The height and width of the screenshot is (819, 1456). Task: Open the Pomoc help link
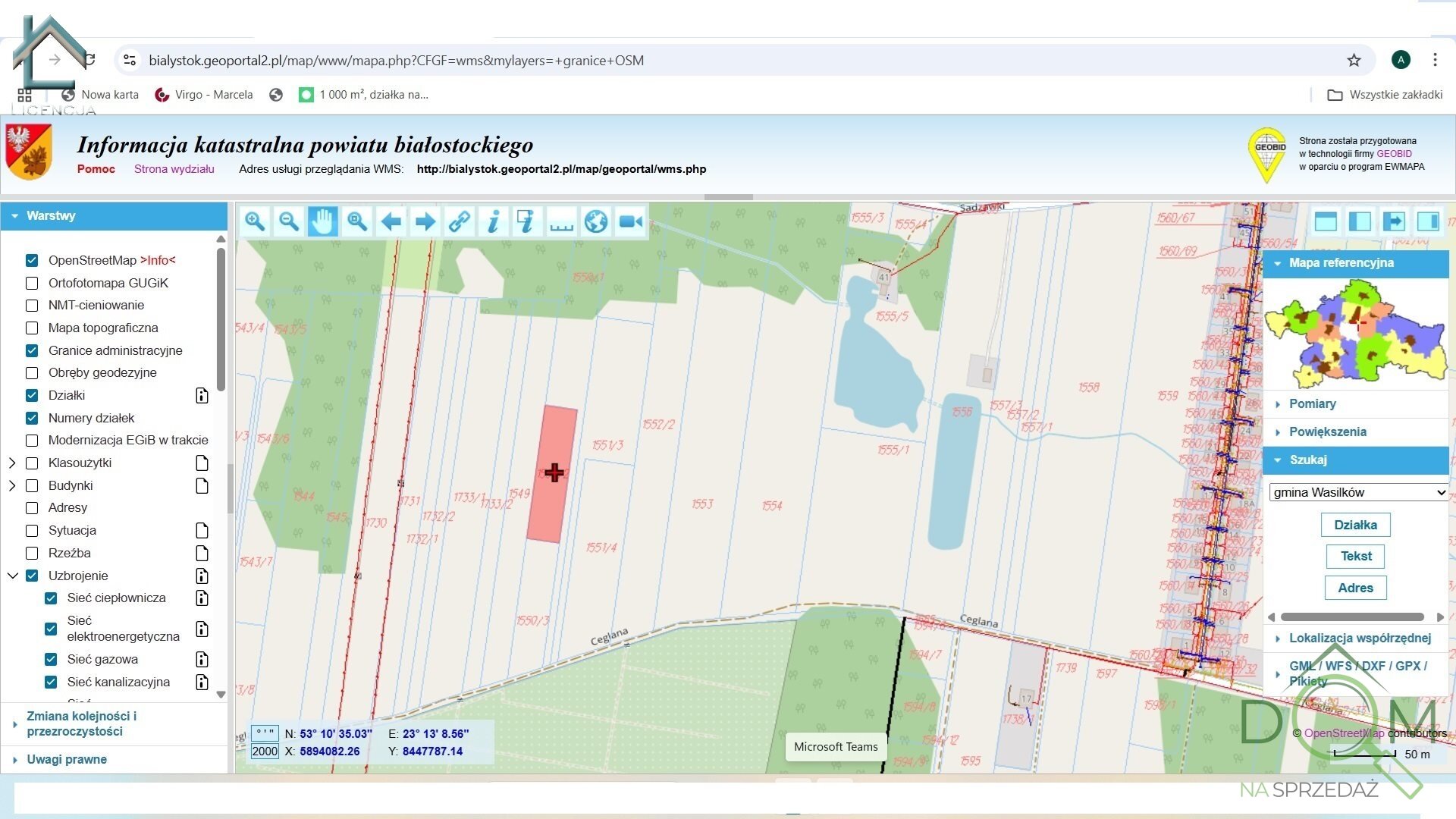click(x=96, y=168)
